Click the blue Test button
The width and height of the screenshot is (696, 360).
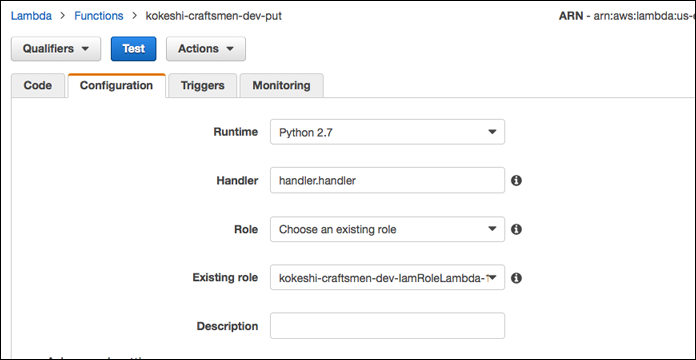click(134, 48)
